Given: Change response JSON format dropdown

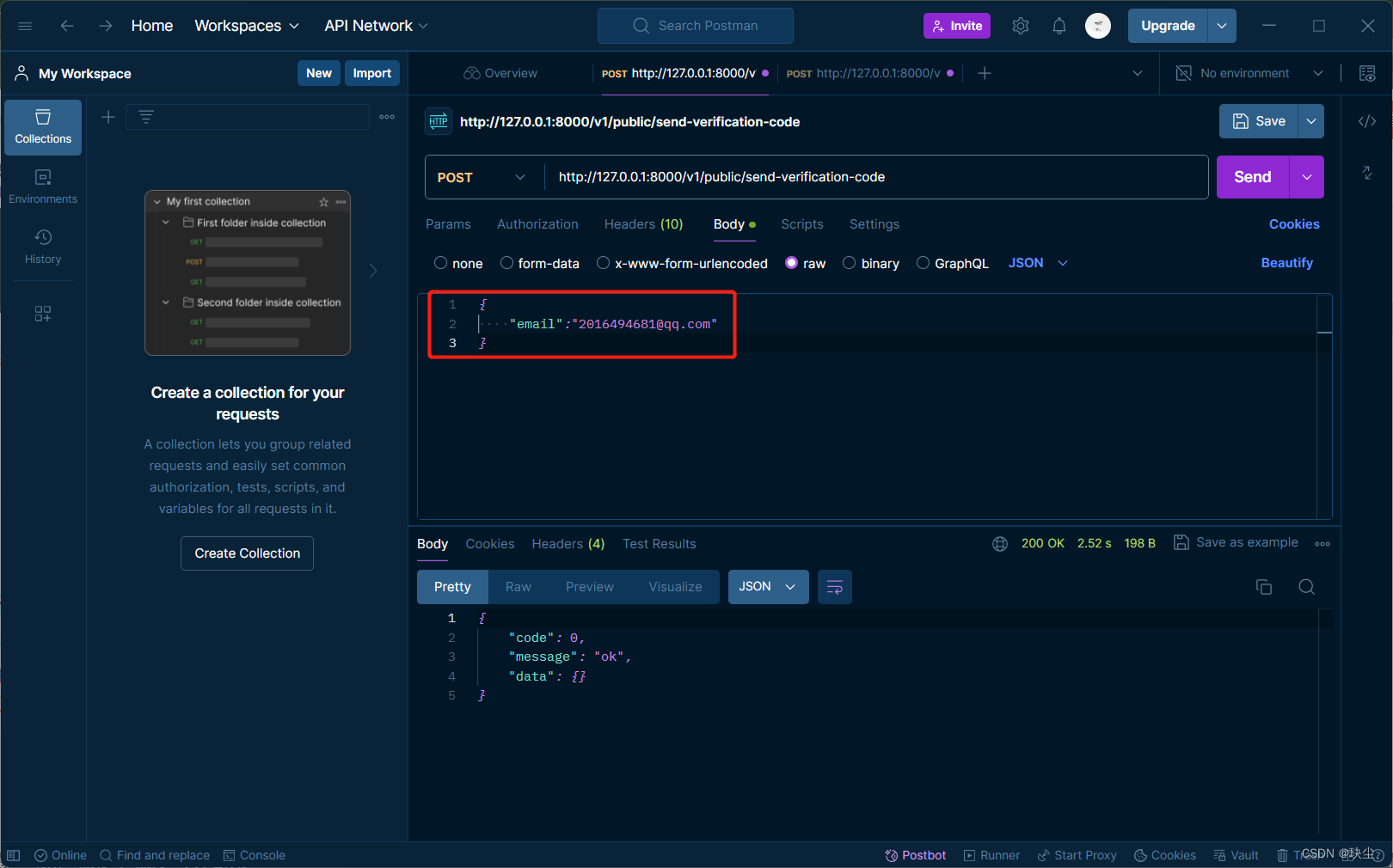Looking at the screenshot, I should point(768,587).
